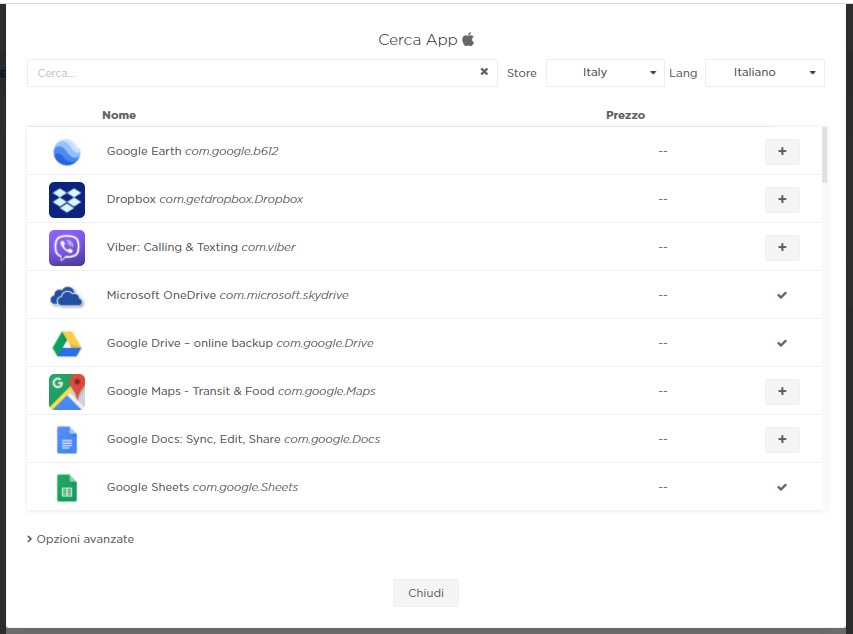Click the Google Sheets app icon

coord(67,488)
